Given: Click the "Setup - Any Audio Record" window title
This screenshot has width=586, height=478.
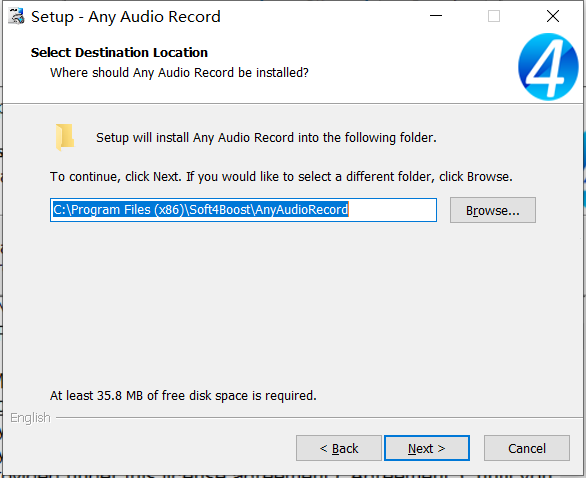Looking at the screenshot, I should pyautogui.click(x=126, y=17).
